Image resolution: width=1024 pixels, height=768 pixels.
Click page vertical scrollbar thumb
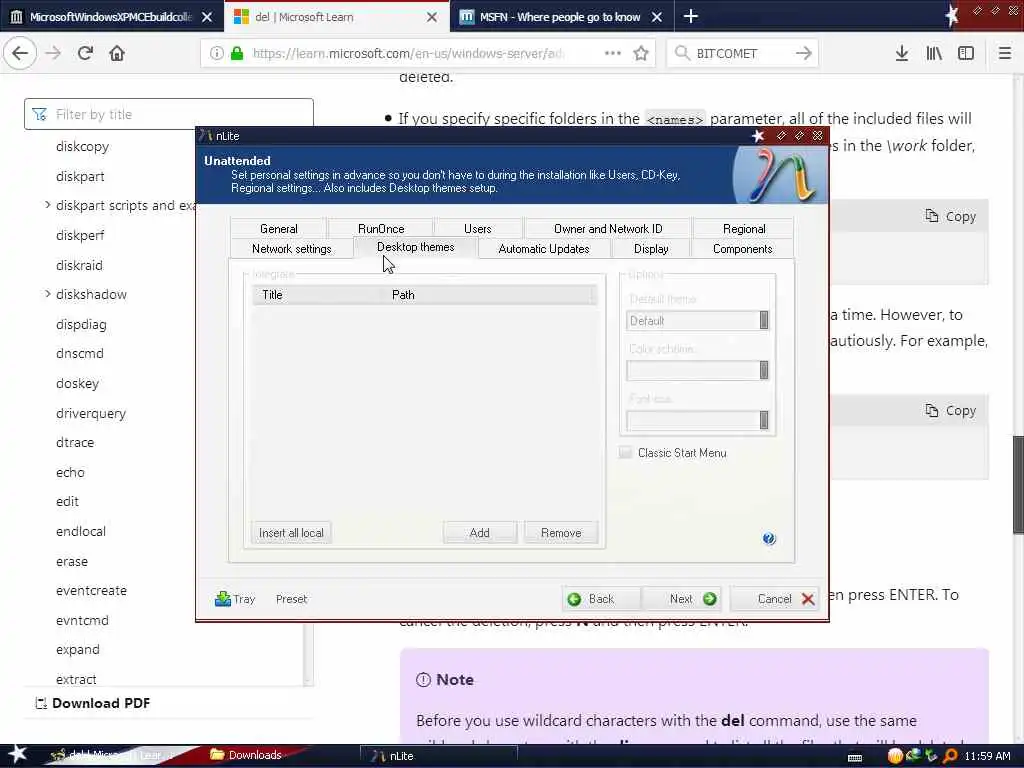point(1018,485)
